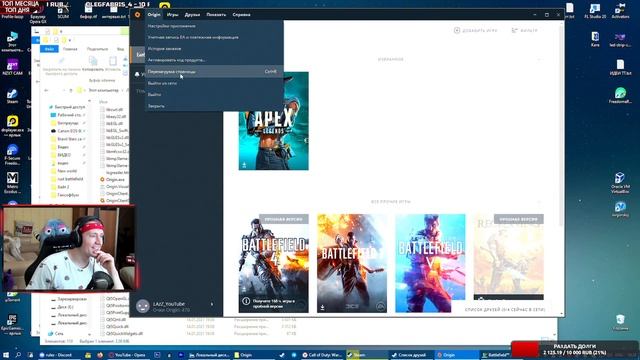Open the Battlefield 1 game tile
Screen dimensions: 640x360
(352, 263)
